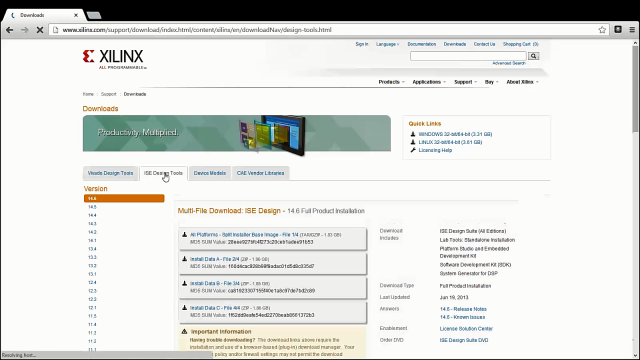The width and height of the screenshot is (640, 360).
Task: Download WINDOWS 32-bit/64-bit quick link
Action: pyautogui.click(x=455, y=134)
